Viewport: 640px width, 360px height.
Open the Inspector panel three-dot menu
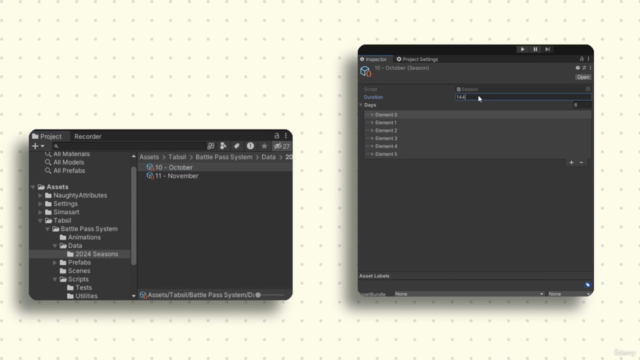(x=588, y=59)
